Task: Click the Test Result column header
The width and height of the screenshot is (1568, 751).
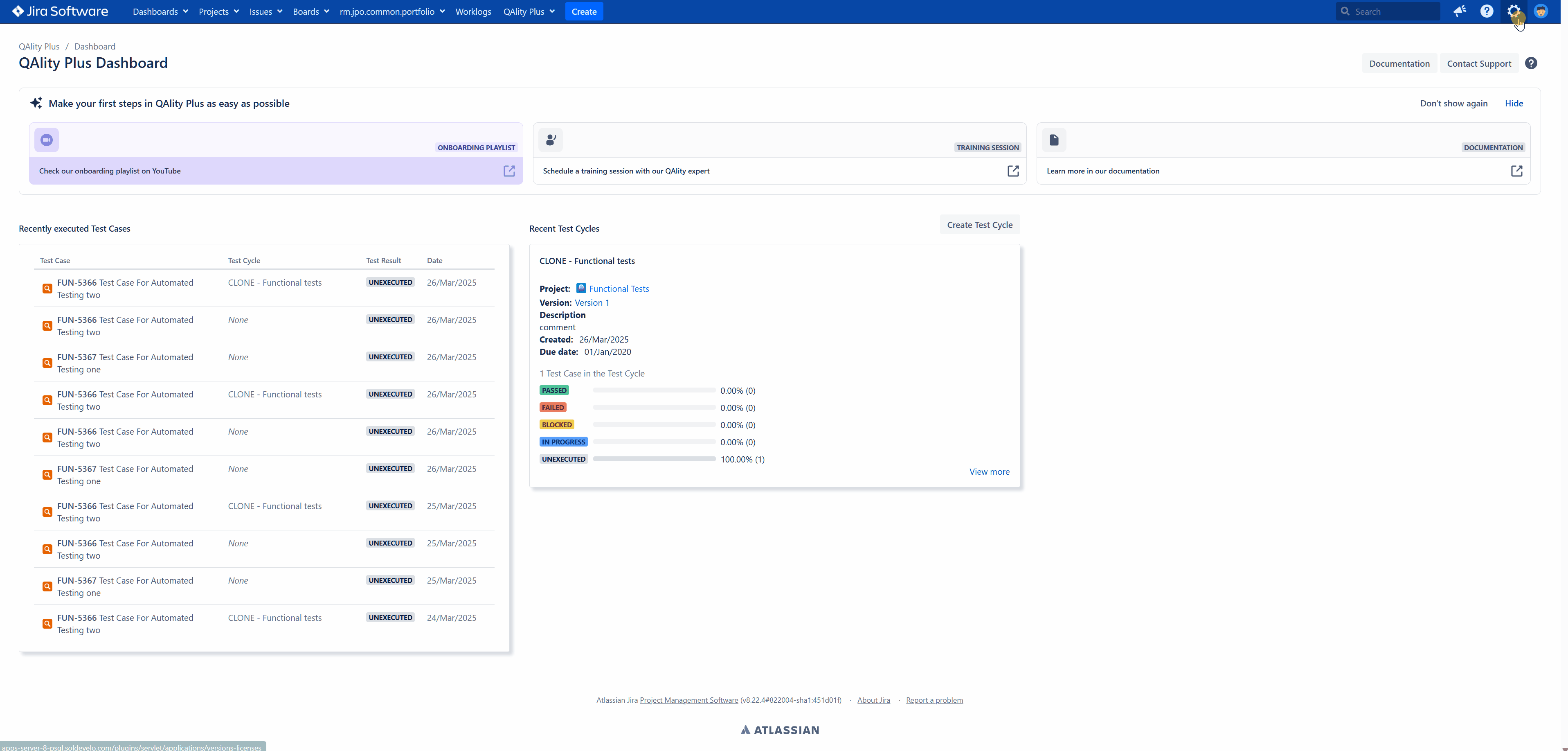Action: (383, 261)
